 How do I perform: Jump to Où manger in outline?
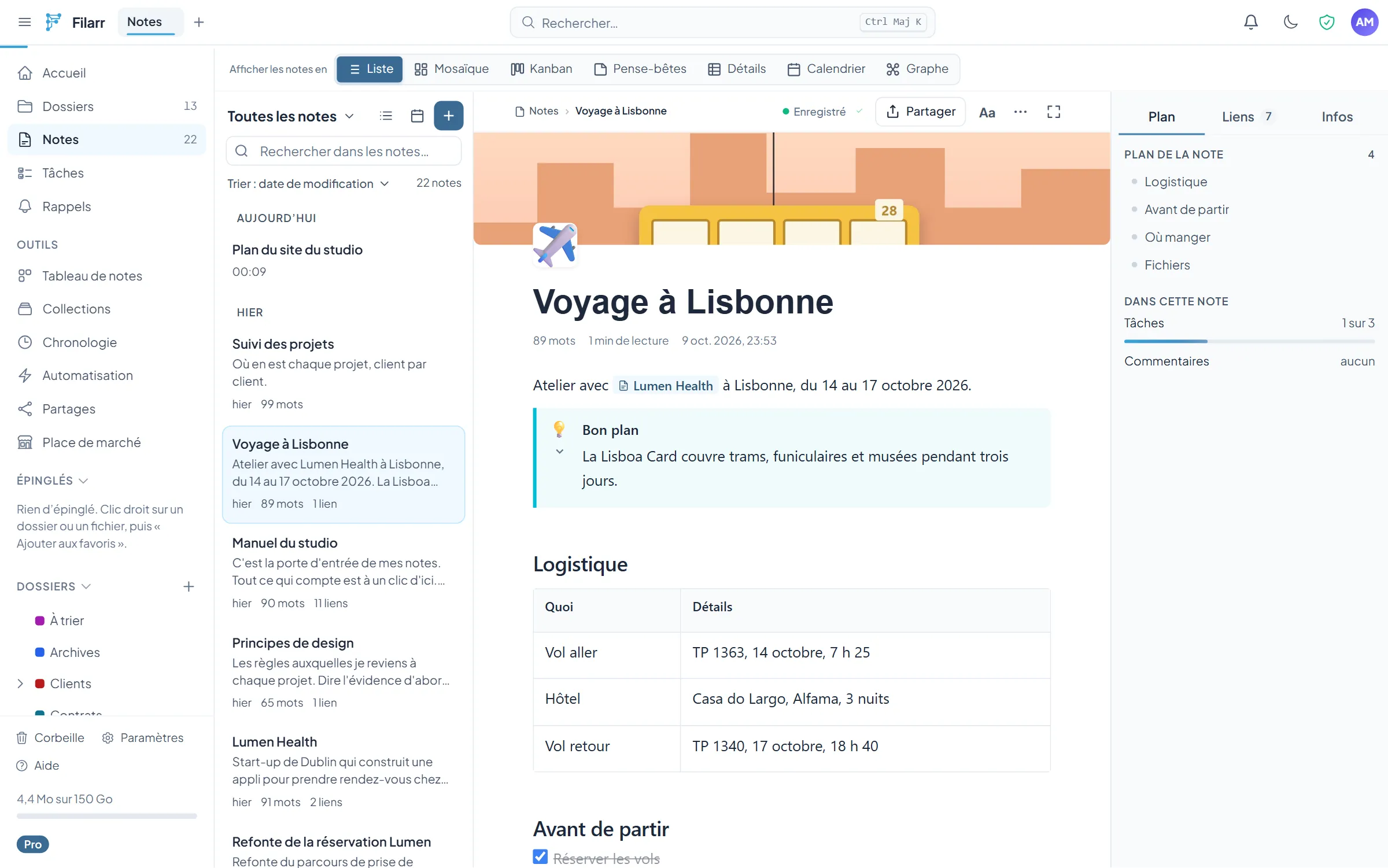coord(1177,237)
